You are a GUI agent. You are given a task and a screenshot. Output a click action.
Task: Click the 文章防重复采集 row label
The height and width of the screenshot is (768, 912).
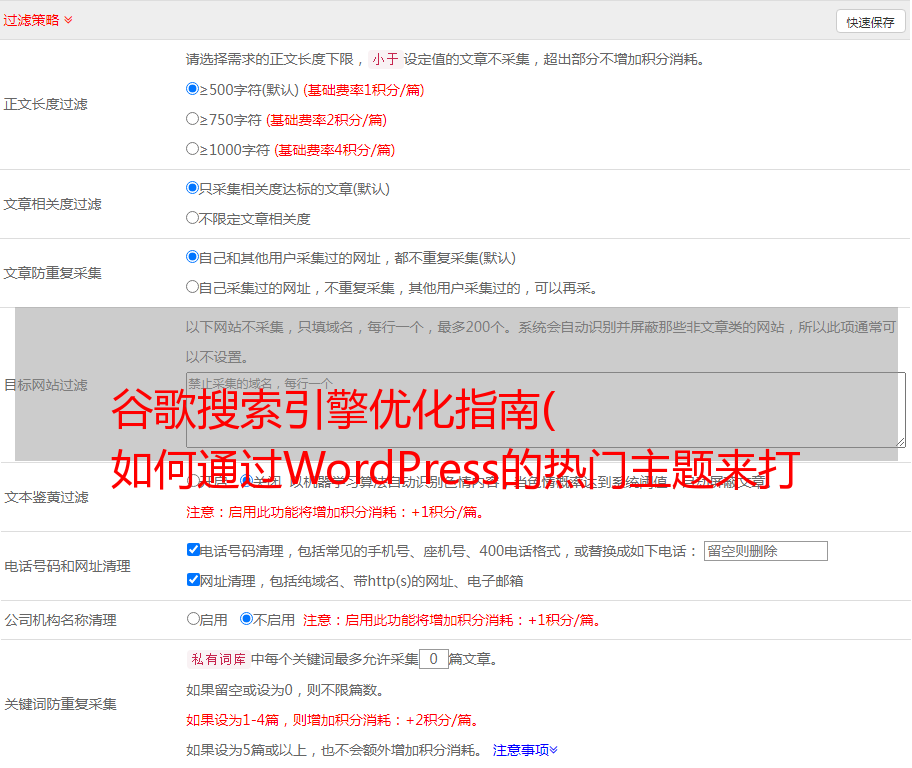click(x=52, y=273)
